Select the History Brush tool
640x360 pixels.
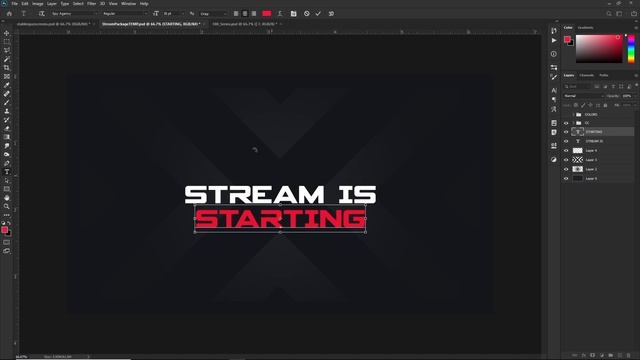7,120
